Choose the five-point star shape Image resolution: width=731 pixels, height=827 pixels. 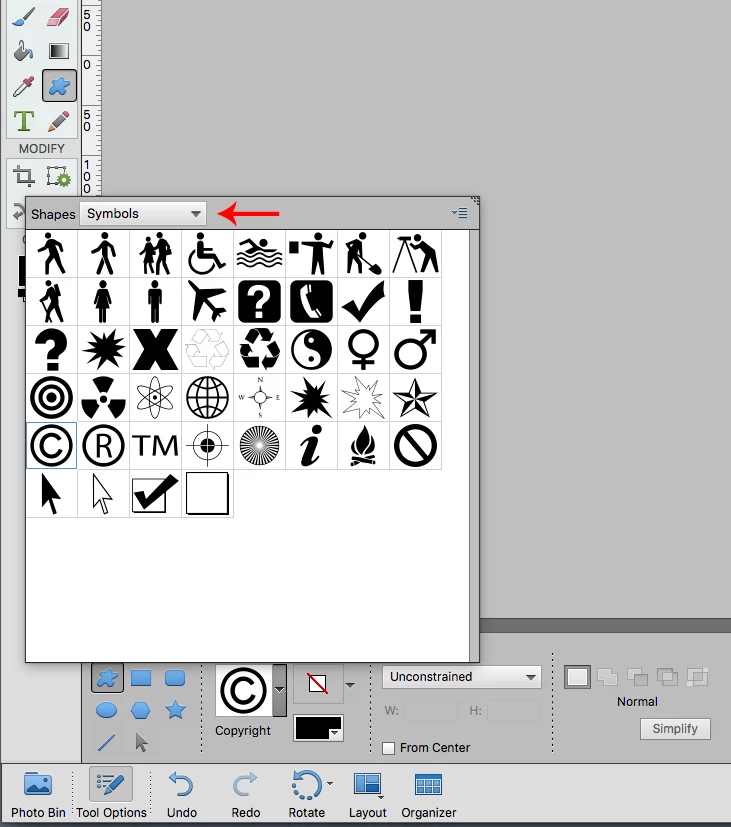coord(415,397)
